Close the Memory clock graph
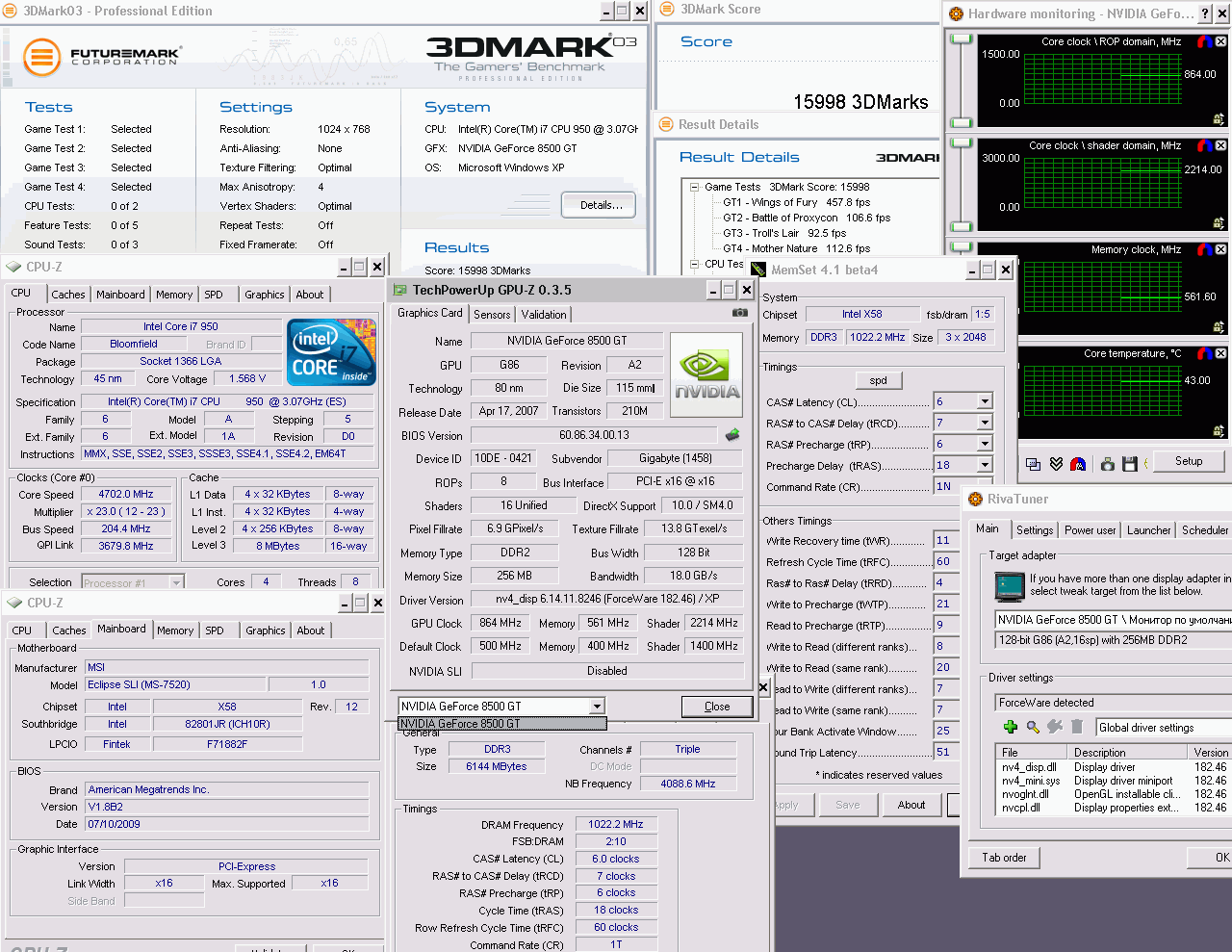Image resolution: width=1232 pixels, height=952 pixels. [x=1220, y=249]
